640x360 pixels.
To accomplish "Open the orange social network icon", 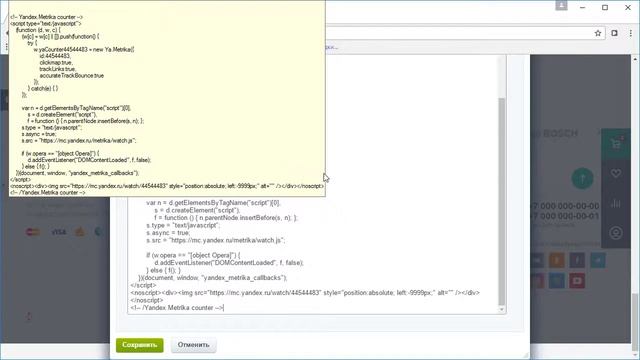I will click(557, 260).
